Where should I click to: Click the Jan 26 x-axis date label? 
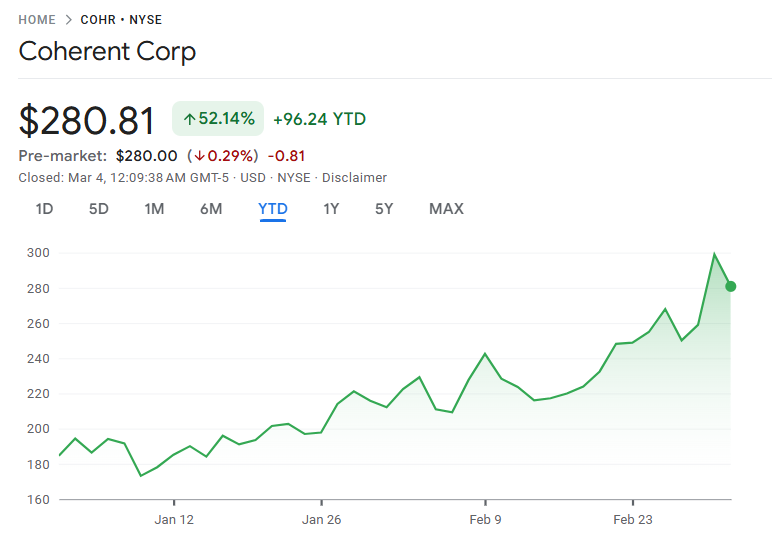point(322,519)
